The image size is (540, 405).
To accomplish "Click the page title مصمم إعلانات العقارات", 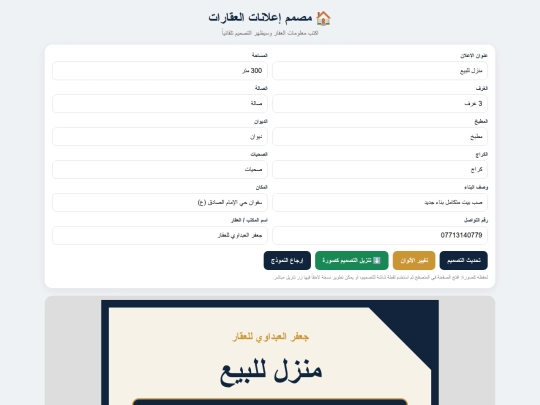I will [260, 17].
